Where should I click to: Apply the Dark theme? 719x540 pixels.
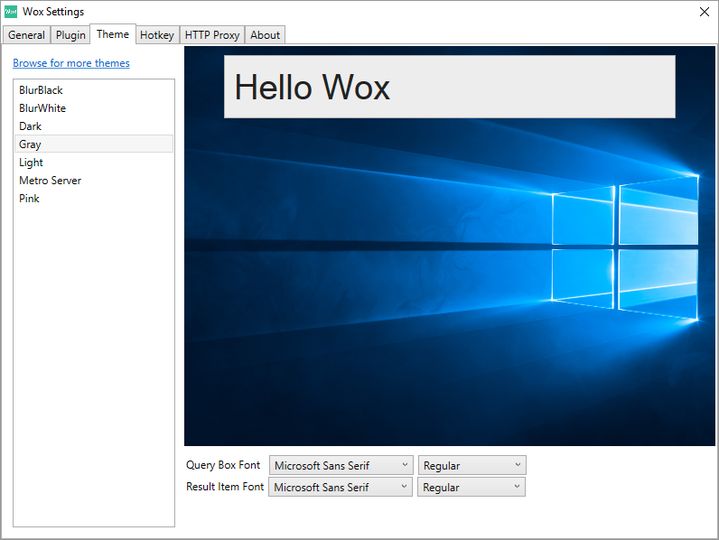(94, 126)
